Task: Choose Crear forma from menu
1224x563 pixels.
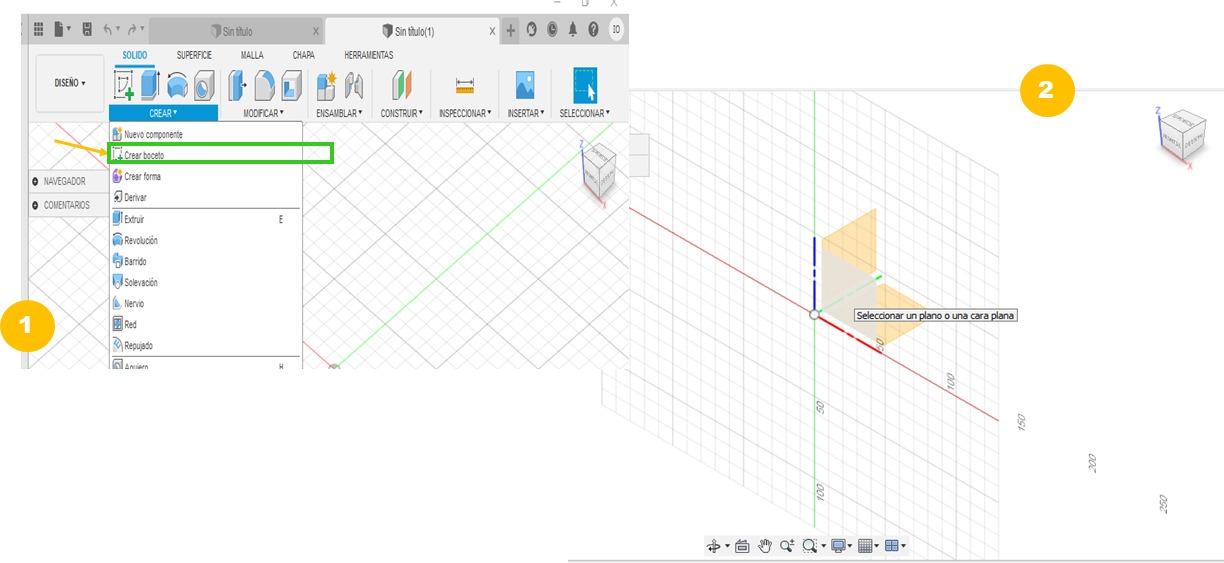Action: tap(205, 176)
